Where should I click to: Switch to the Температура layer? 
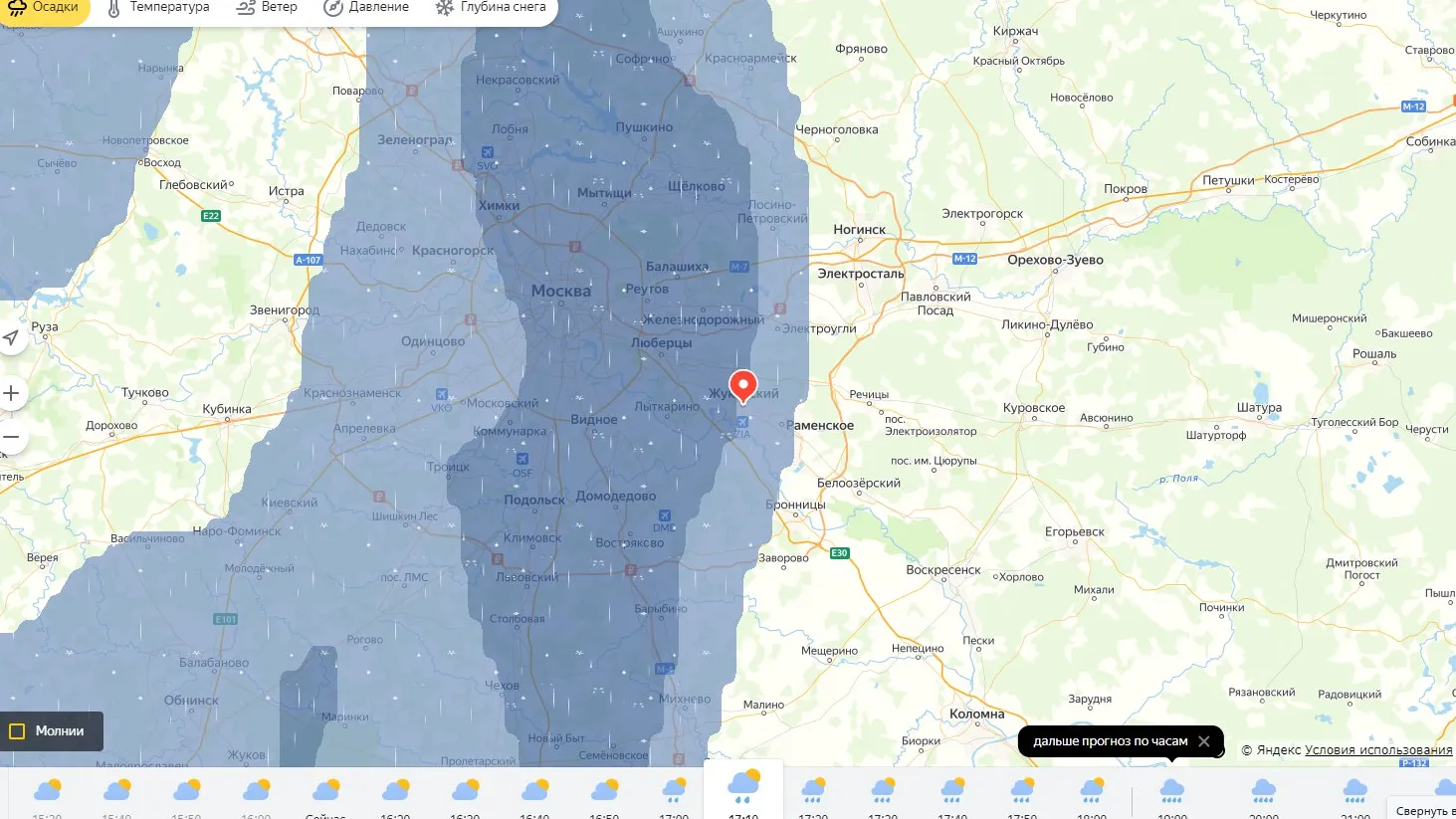click(x=157, y=8)
